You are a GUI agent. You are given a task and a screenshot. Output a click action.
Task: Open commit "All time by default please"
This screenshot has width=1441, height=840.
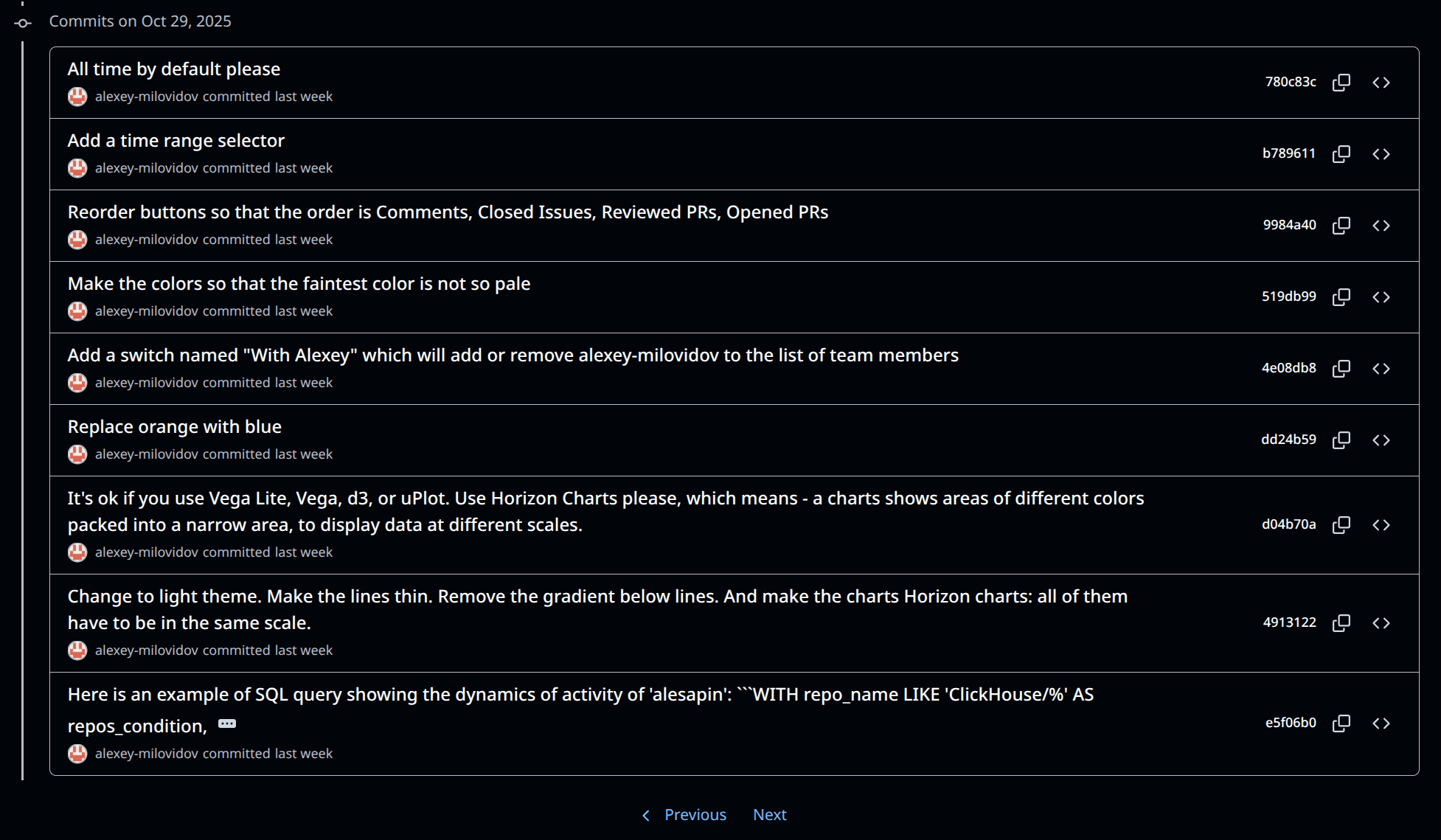click(174, 69)
